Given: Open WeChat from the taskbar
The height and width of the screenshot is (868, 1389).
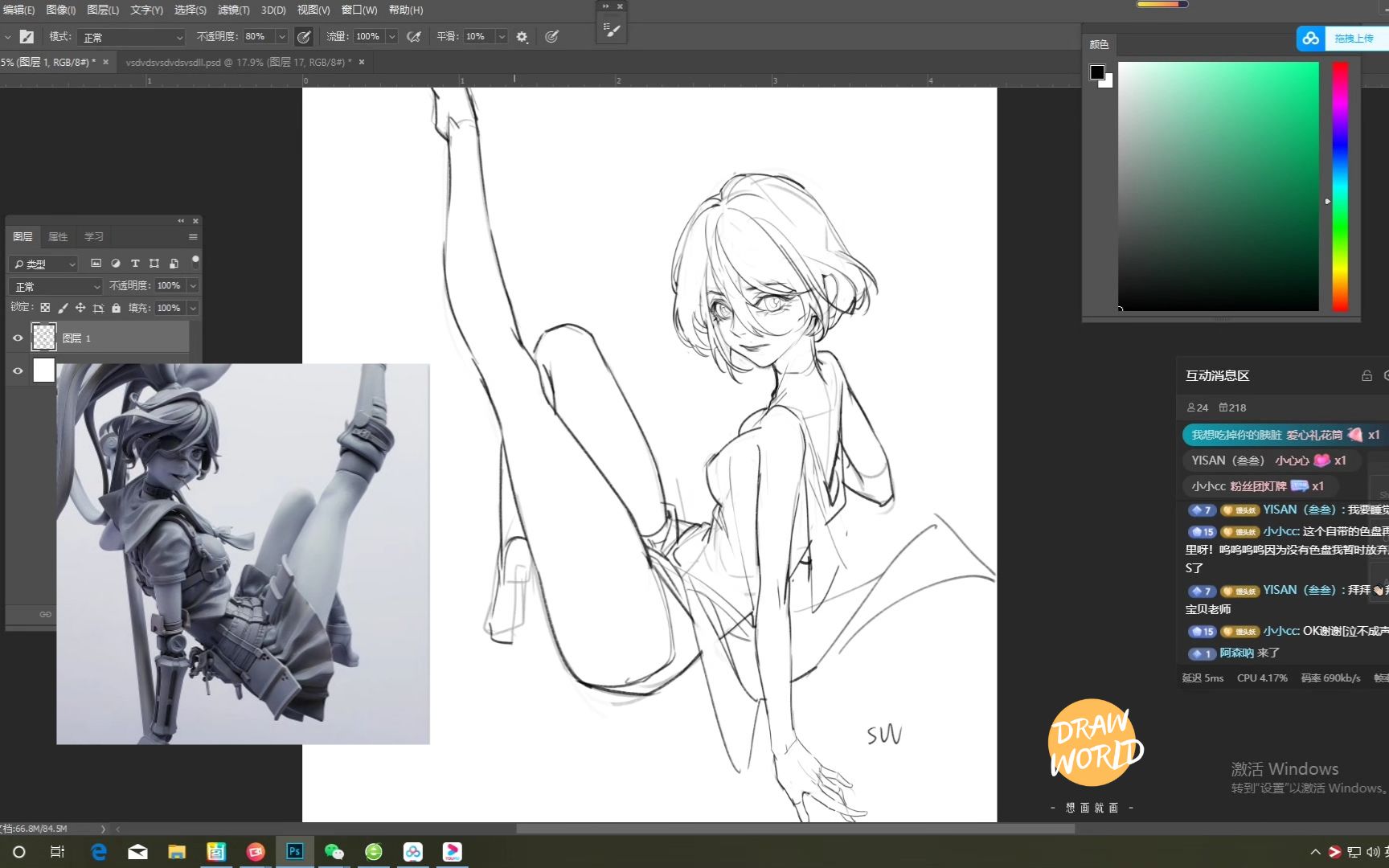Looking at the screenshot, I should pyautogui.click(x=334, y=851).
